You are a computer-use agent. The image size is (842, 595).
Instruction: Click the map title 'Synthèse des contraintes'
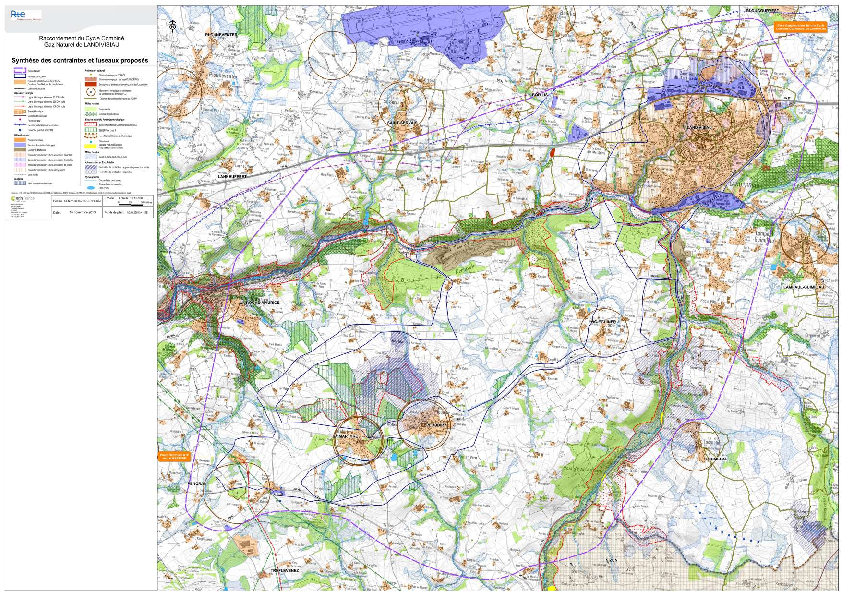[x=78, y=60]
